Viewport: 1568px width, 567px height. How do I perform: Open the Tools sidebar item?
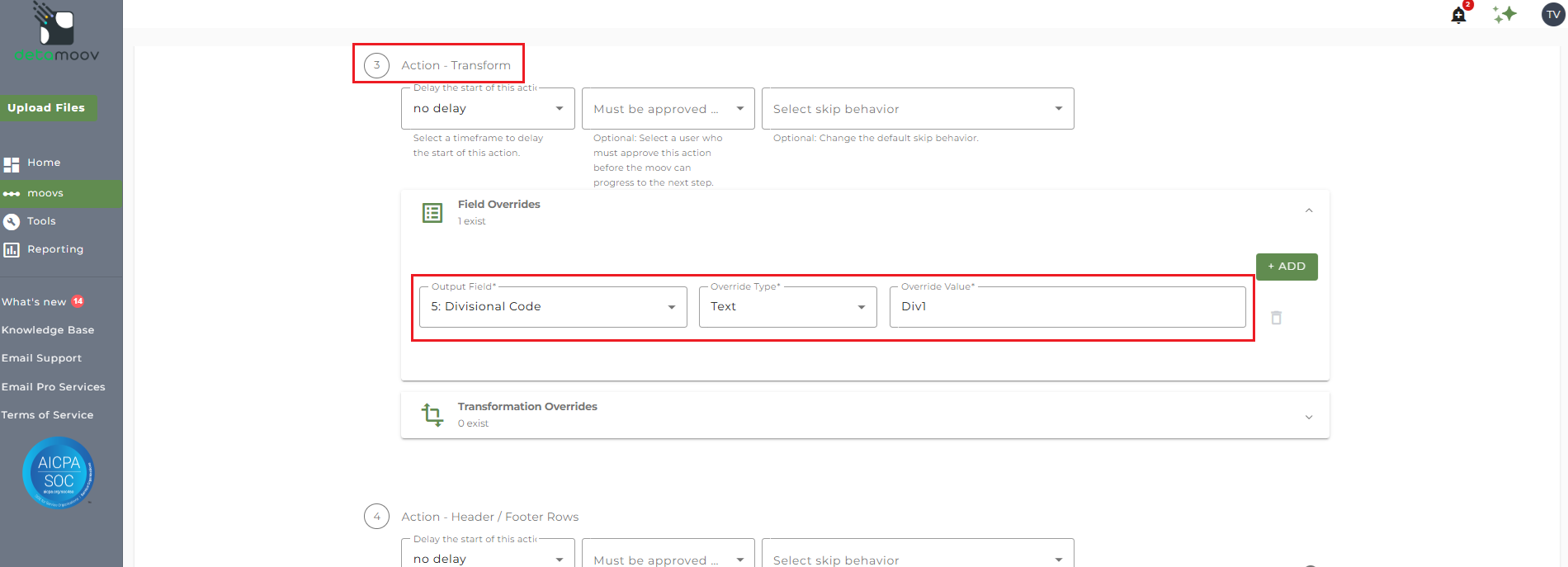pos(41,221)
